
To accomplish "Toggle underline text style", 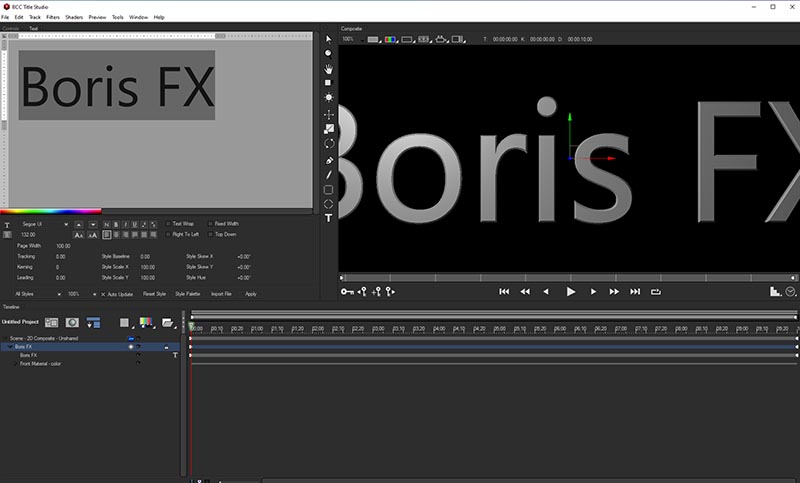I will point(135,224).
